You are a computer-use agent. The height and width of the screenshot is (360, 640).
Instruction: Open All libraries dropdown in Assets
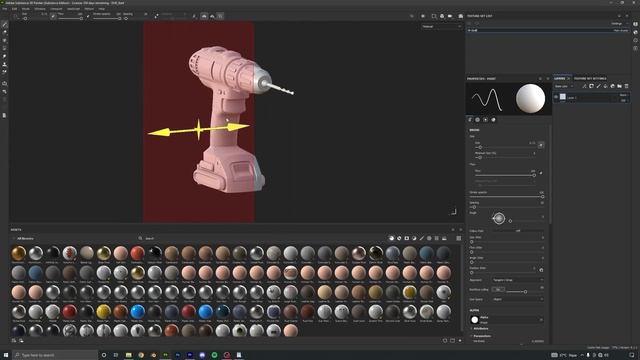click(24, 238)
